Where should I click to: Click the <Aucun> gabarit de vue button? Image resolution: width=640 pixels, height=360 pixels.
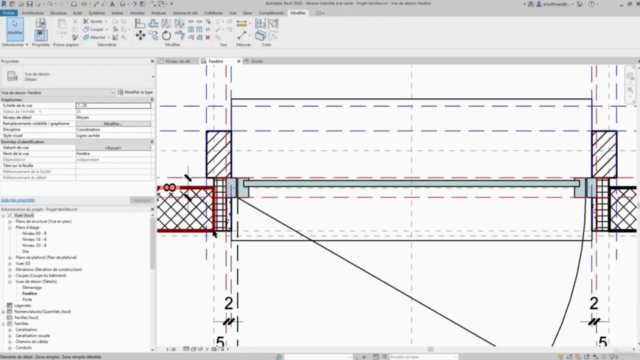pos(113,148)
